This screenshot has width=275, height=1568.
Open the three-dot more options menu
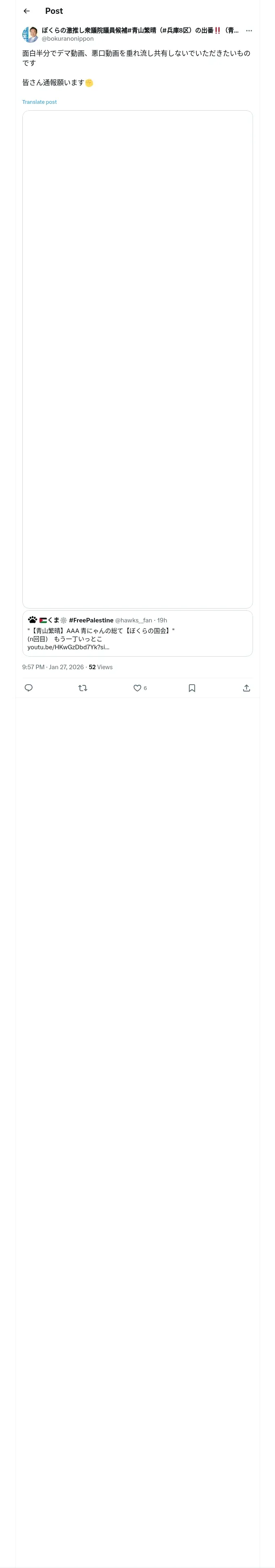249,31
